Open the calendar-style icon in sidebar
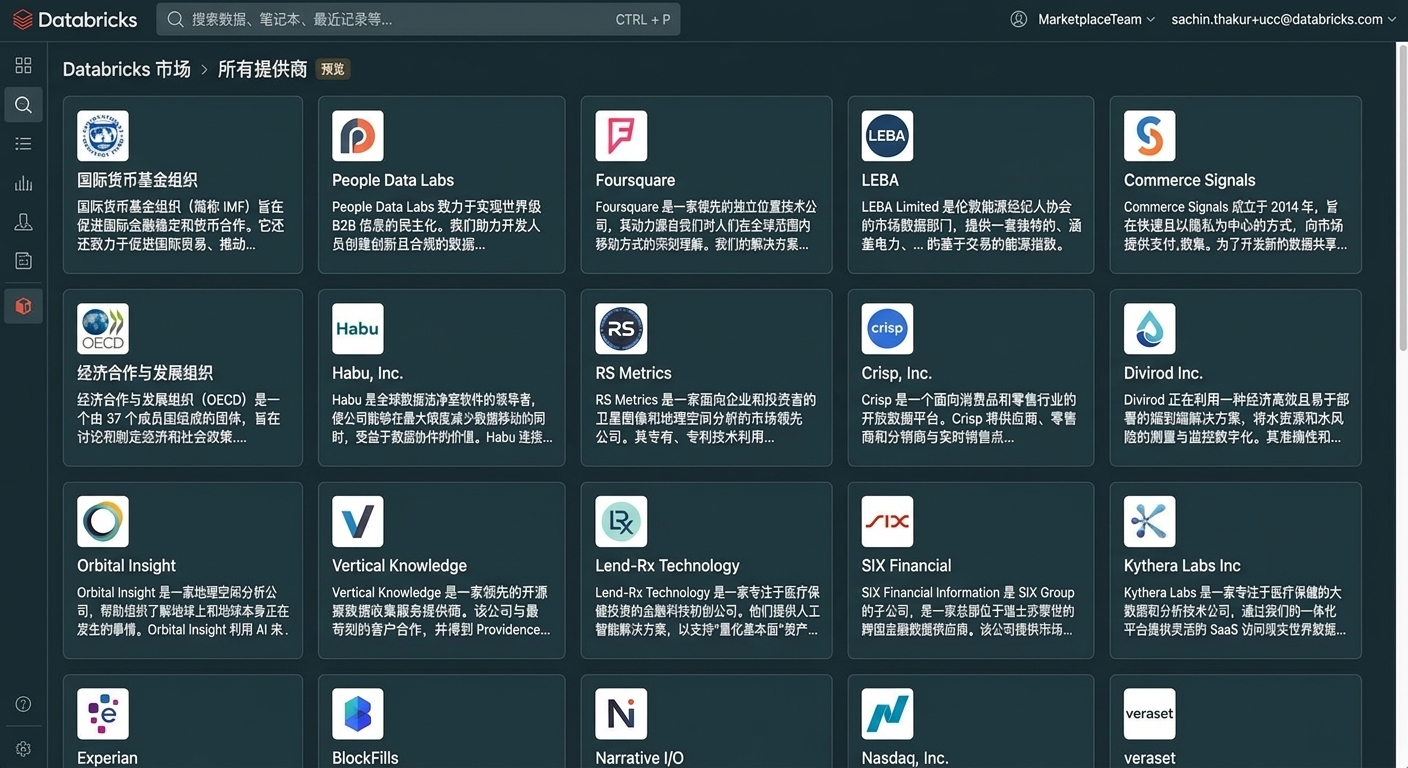 point(23,261)
